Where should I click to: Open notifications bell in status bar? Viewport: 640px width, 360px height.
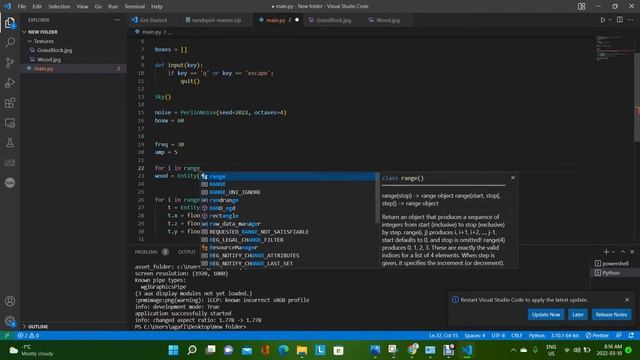point(631,335)
